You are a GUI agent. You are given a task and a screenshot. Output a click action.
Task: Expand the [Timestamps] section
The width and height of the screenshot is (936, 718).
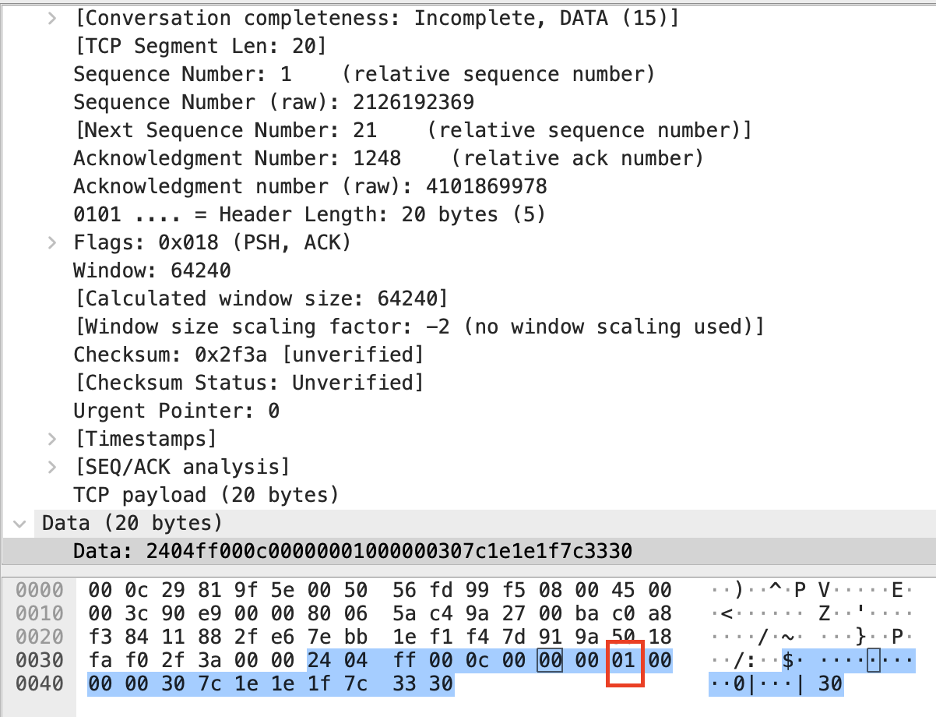pos(53,438)
